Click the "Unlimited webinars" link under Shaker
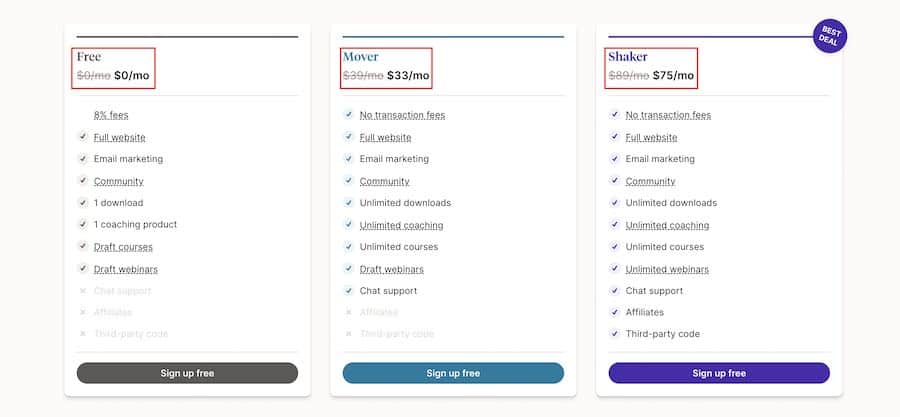This screenshot has width=900, height=417. point(667,269)
